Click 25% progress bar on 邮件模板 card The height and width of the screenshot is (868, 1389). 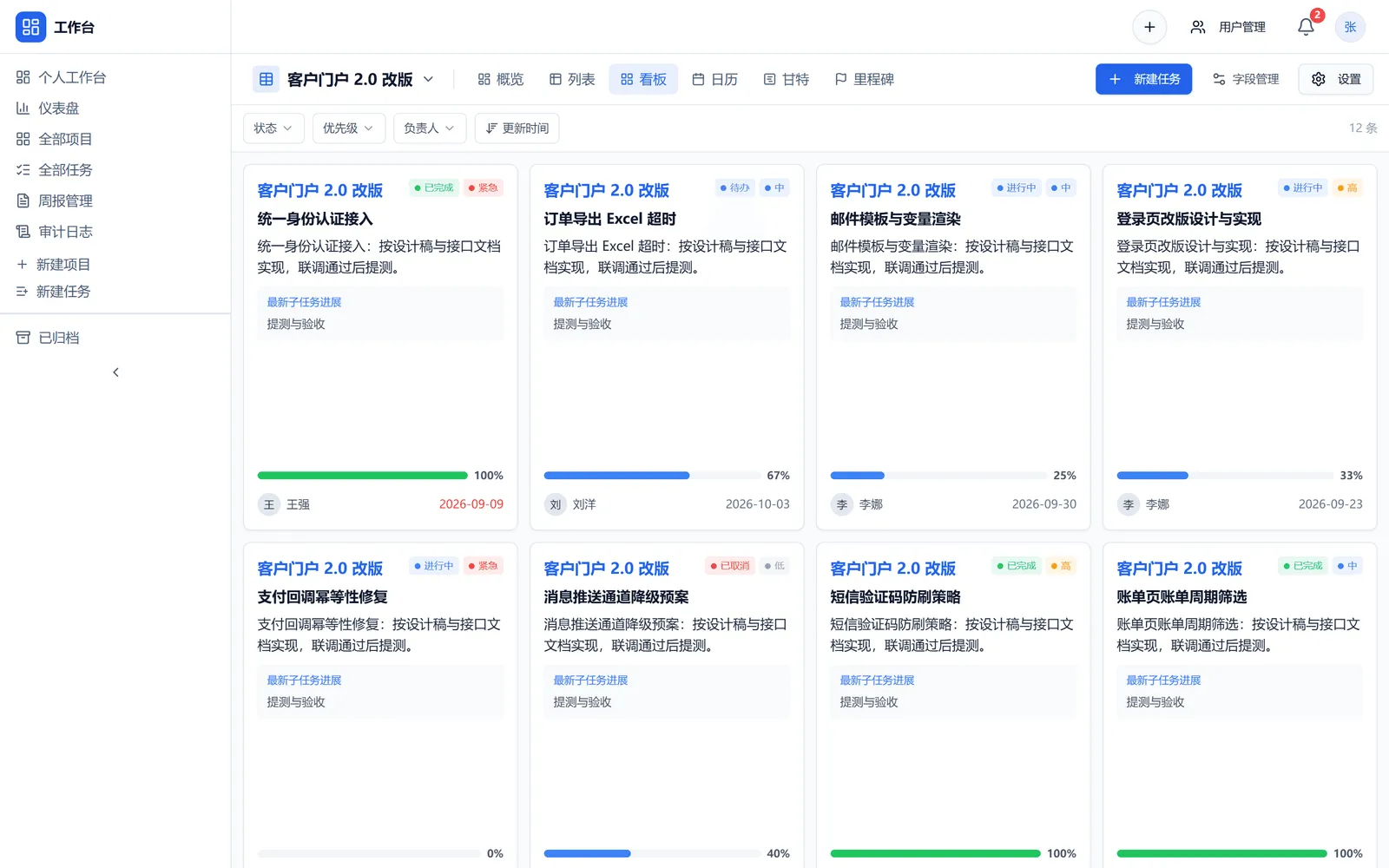(938, 476)
